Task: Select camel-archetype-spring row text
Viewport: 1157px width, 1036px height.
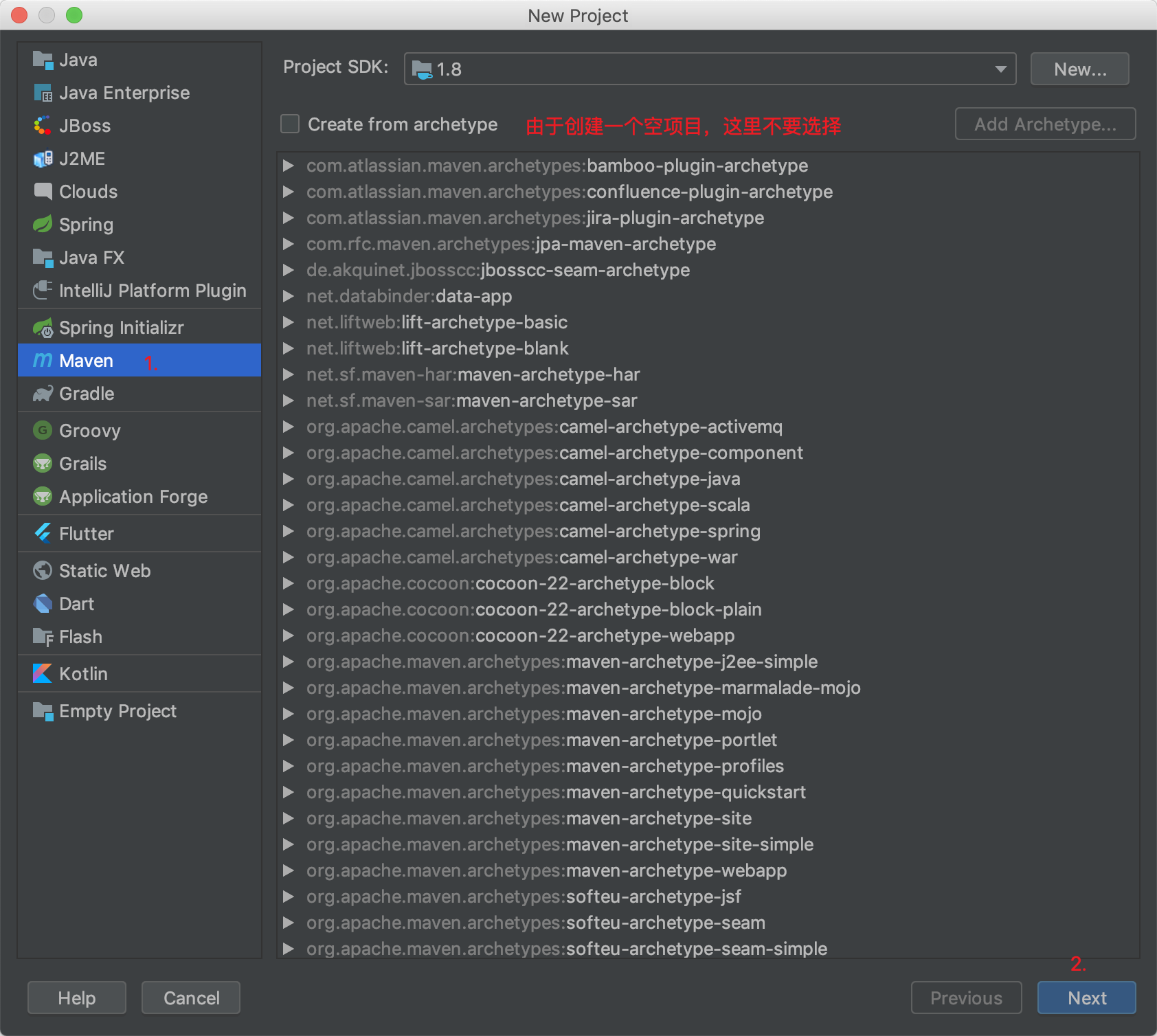Action: [x=533, y=531]
